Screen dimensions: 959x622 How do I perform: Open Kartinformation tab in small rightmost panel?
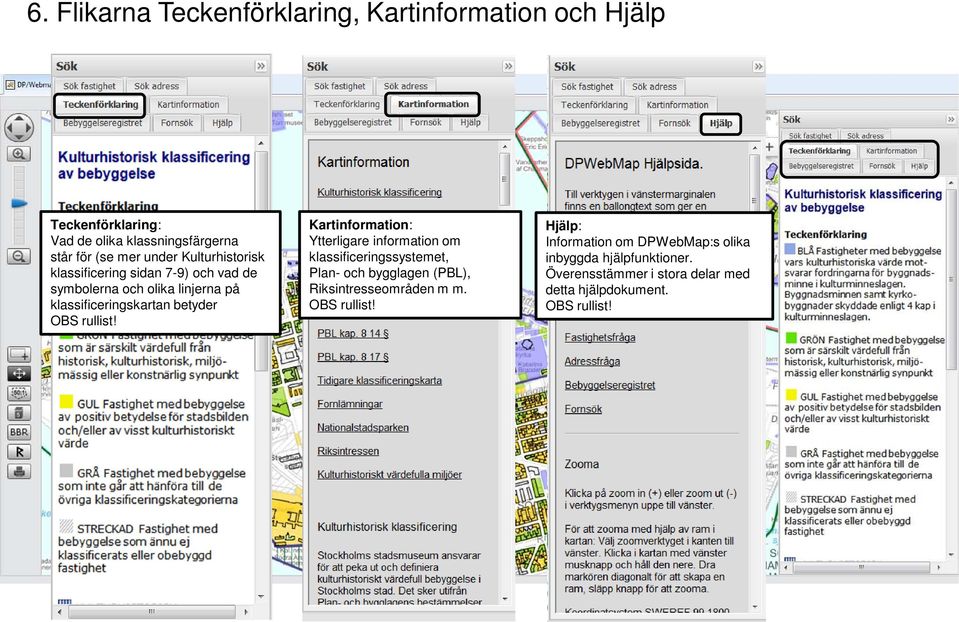coord(891,150)
